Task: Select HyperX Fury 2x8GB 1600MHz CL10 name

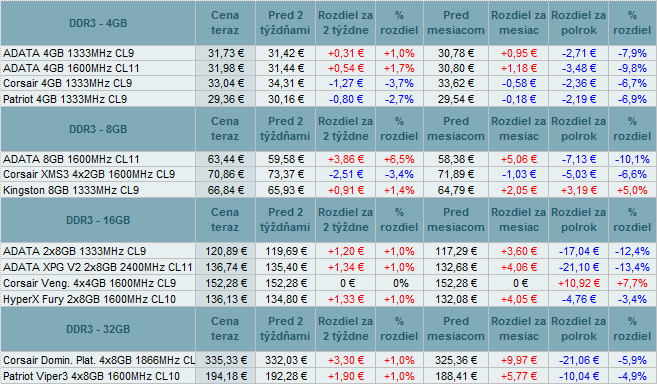Action: 89,299
